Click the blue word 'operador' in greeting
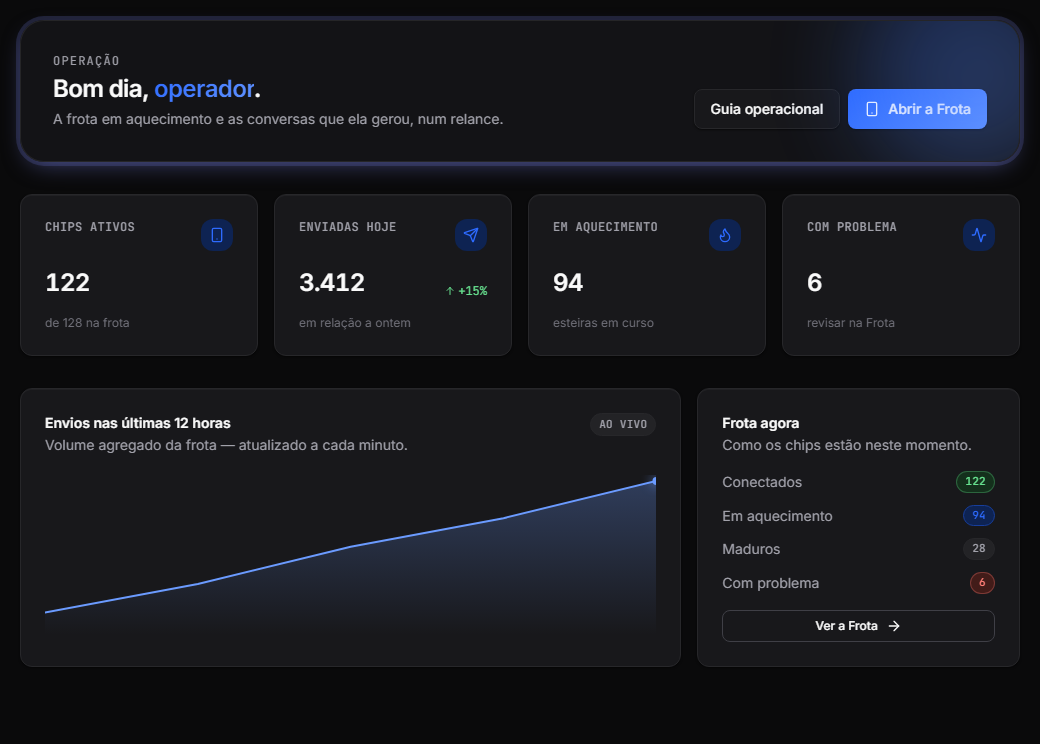This screenshot has height=744, width=1040. (204, 89)
